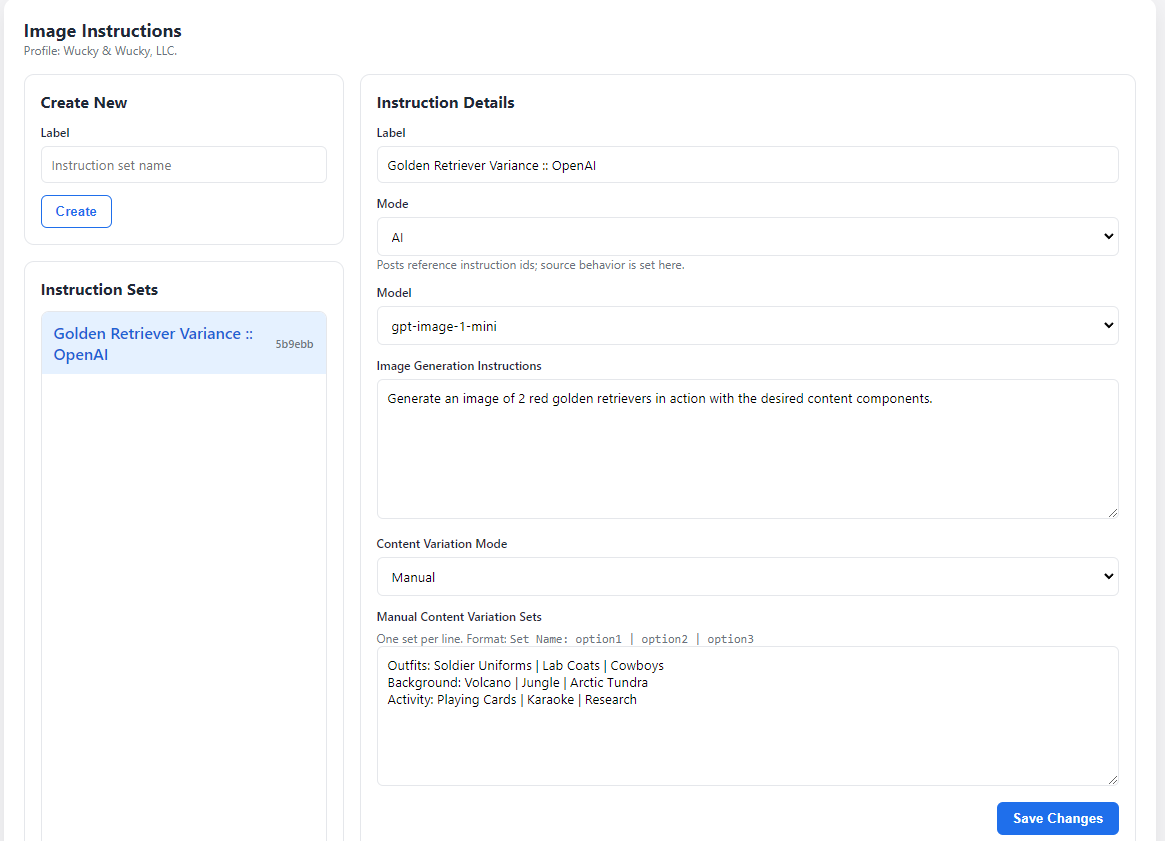Click the chevron arrow on Model dropdown

1107,326
